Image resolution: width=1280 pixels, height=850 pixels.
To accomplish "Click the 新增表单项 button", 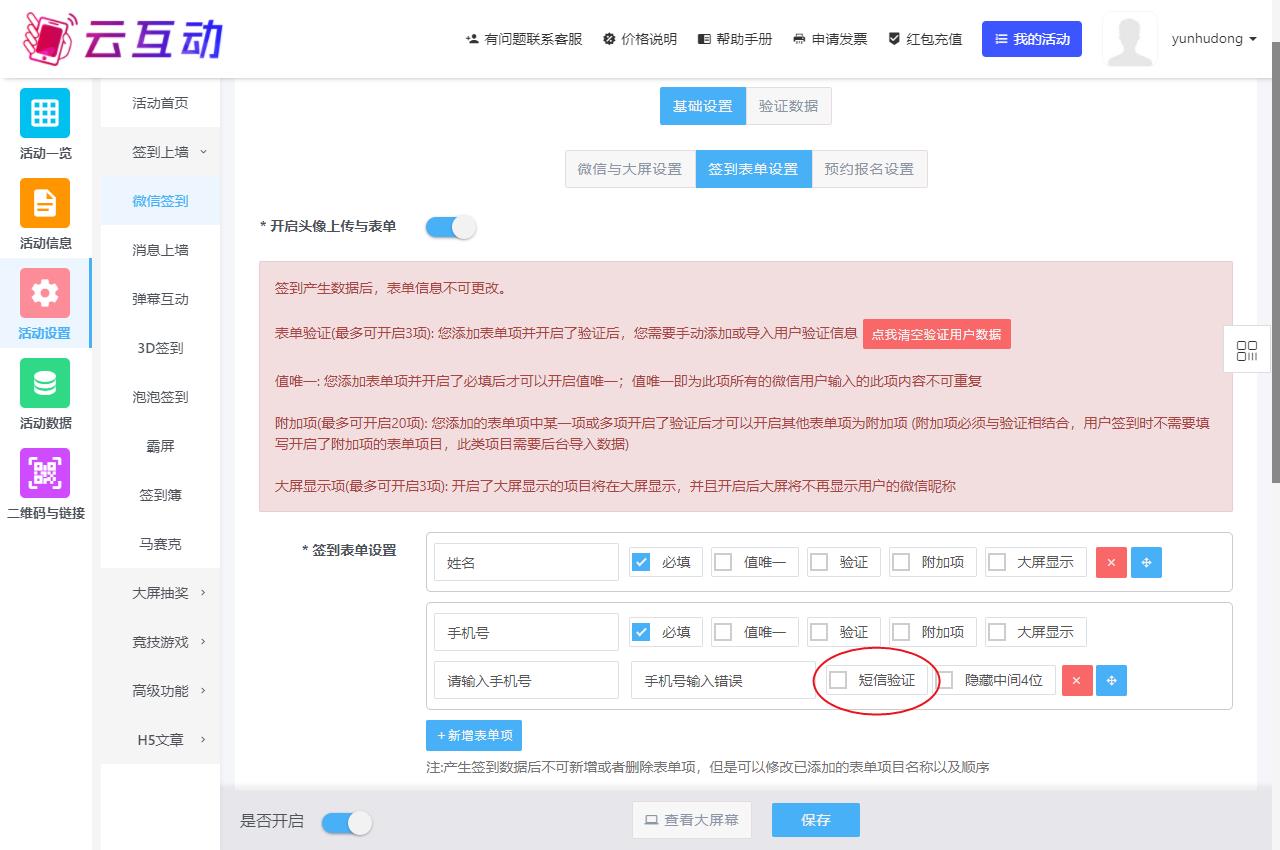I will click(x=474, y=735).
